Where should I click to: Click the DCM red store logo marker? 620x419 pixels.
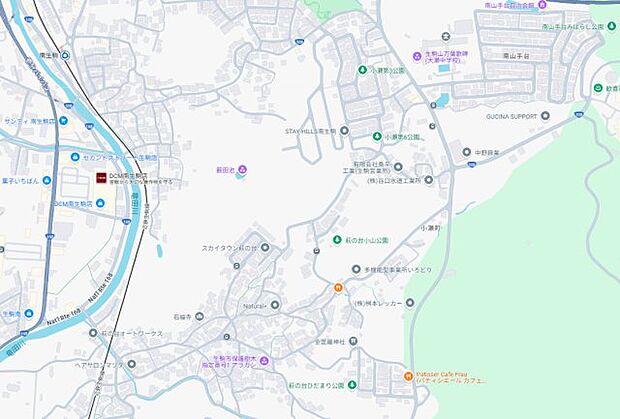point(101,178)
